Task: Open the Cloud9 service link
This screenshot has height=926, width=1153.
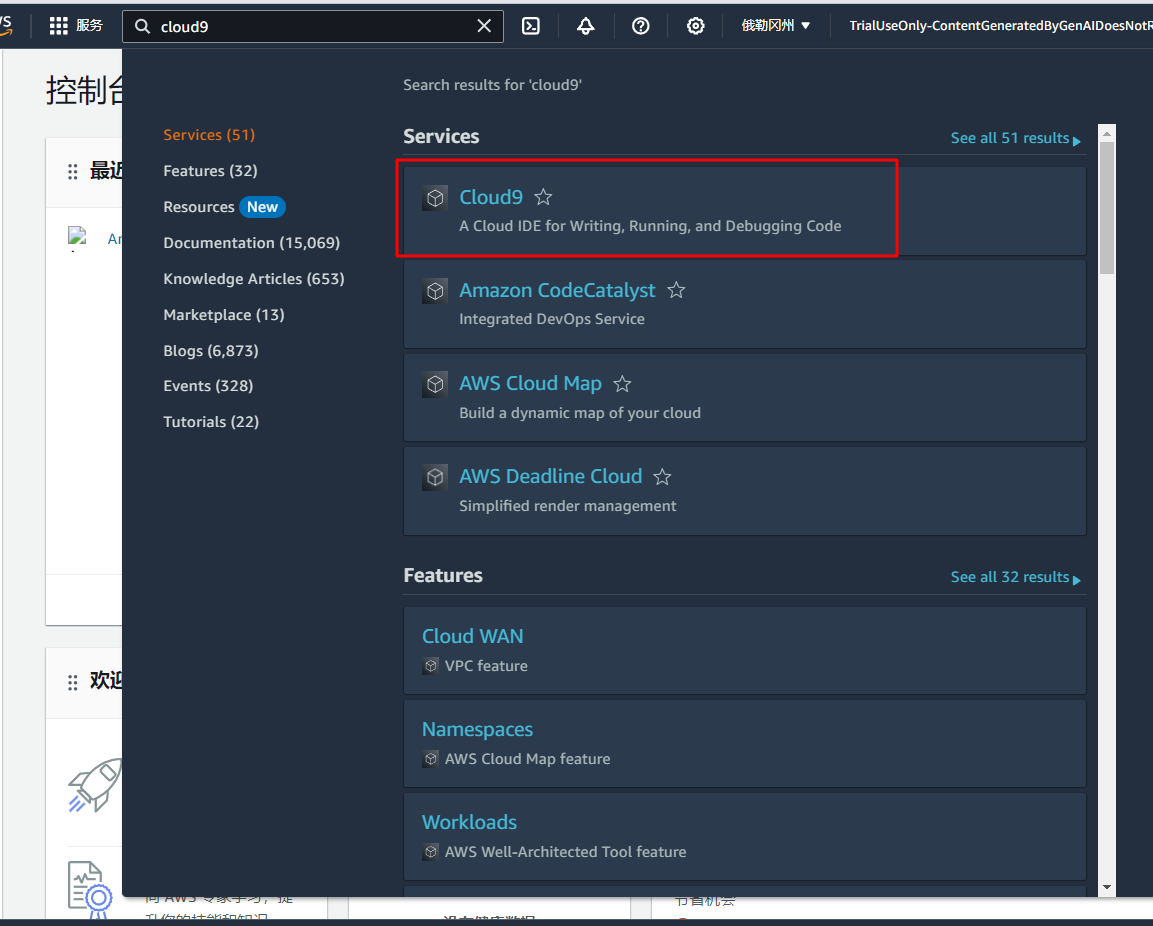Action: 490,197
